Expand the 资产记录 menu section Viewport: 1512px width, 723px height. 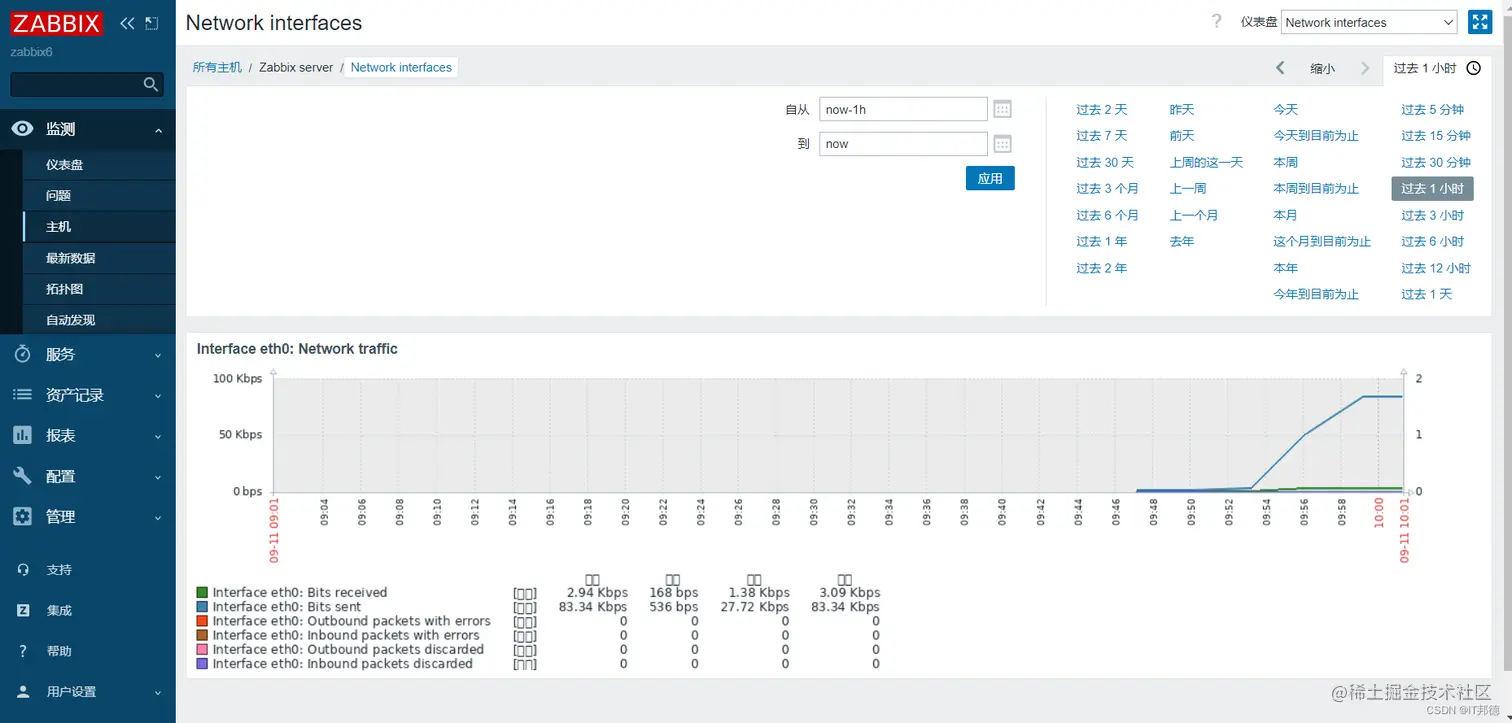[x=158, y=396]
